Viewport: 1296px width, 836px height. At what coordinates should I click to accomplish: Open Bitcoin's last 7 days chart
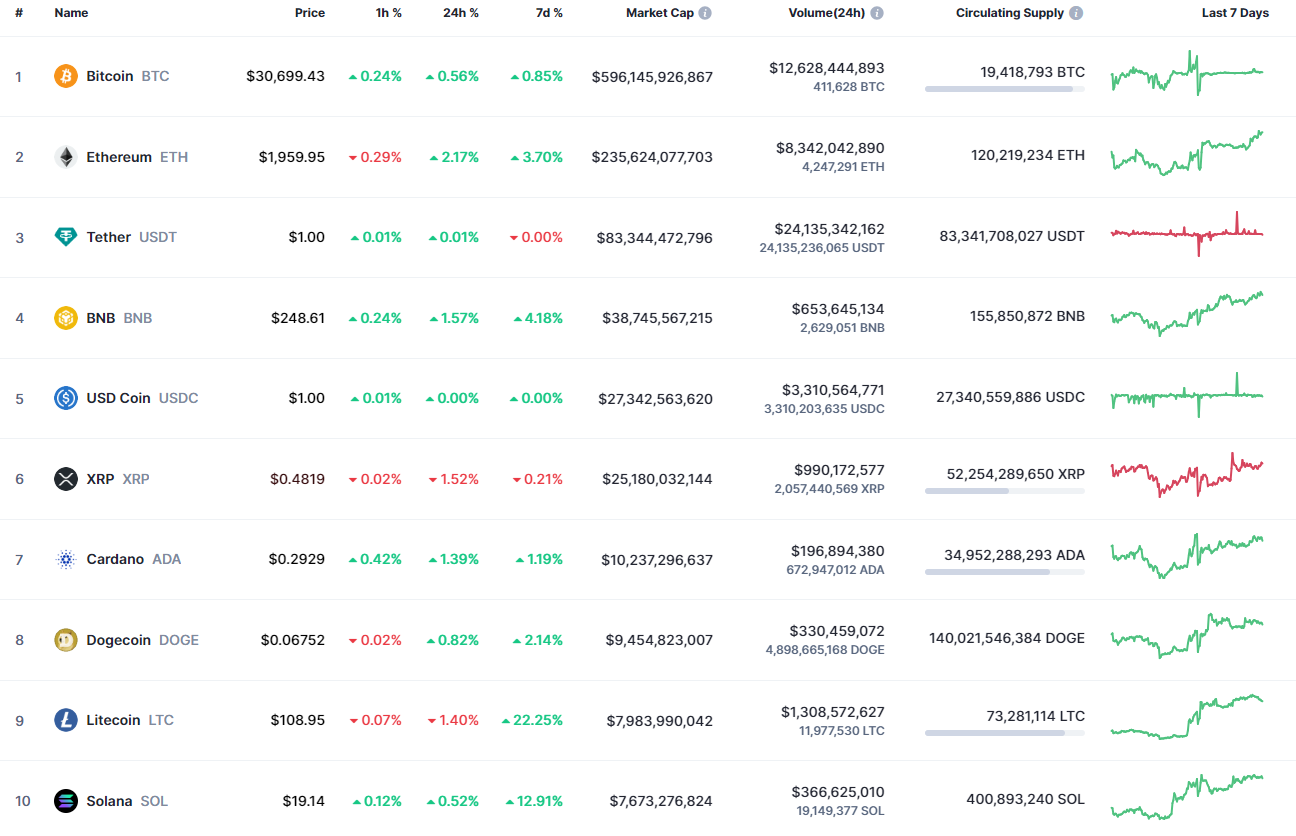coord(1187,73)
